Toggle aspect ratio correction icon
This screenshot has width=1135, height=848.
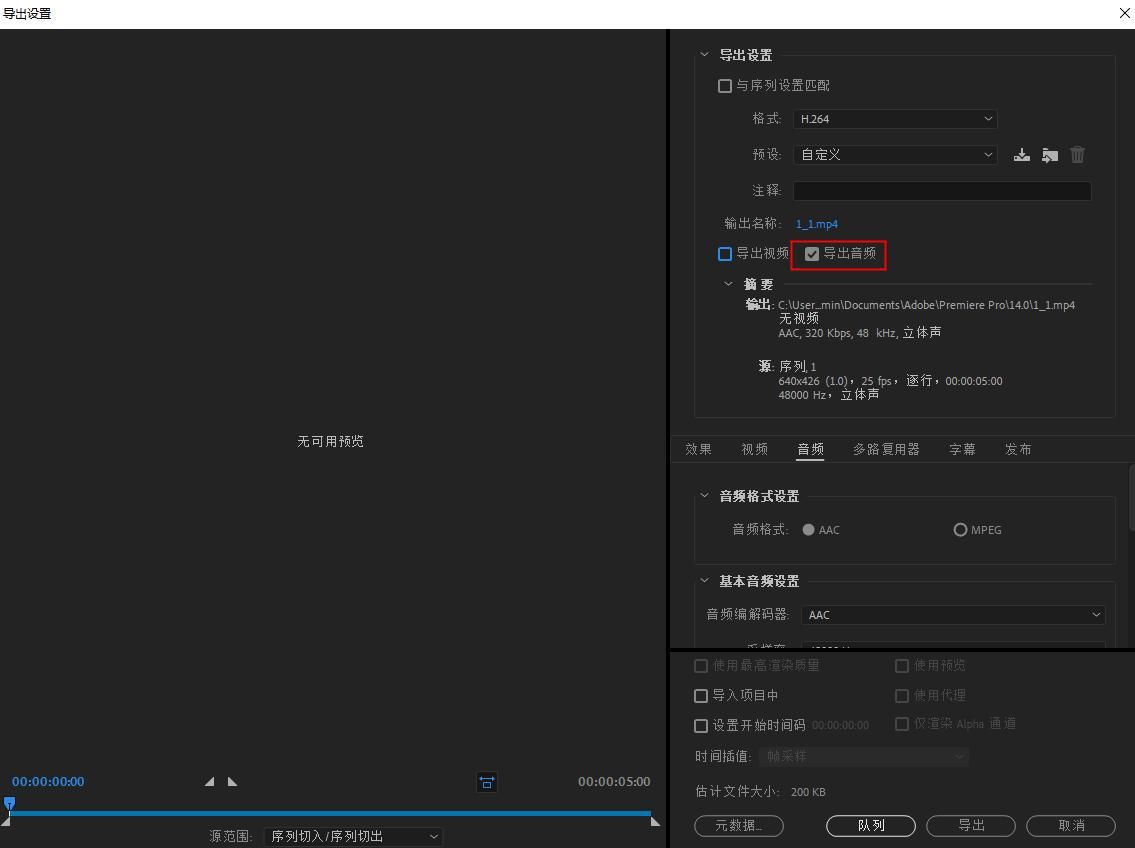coord(486,782)
